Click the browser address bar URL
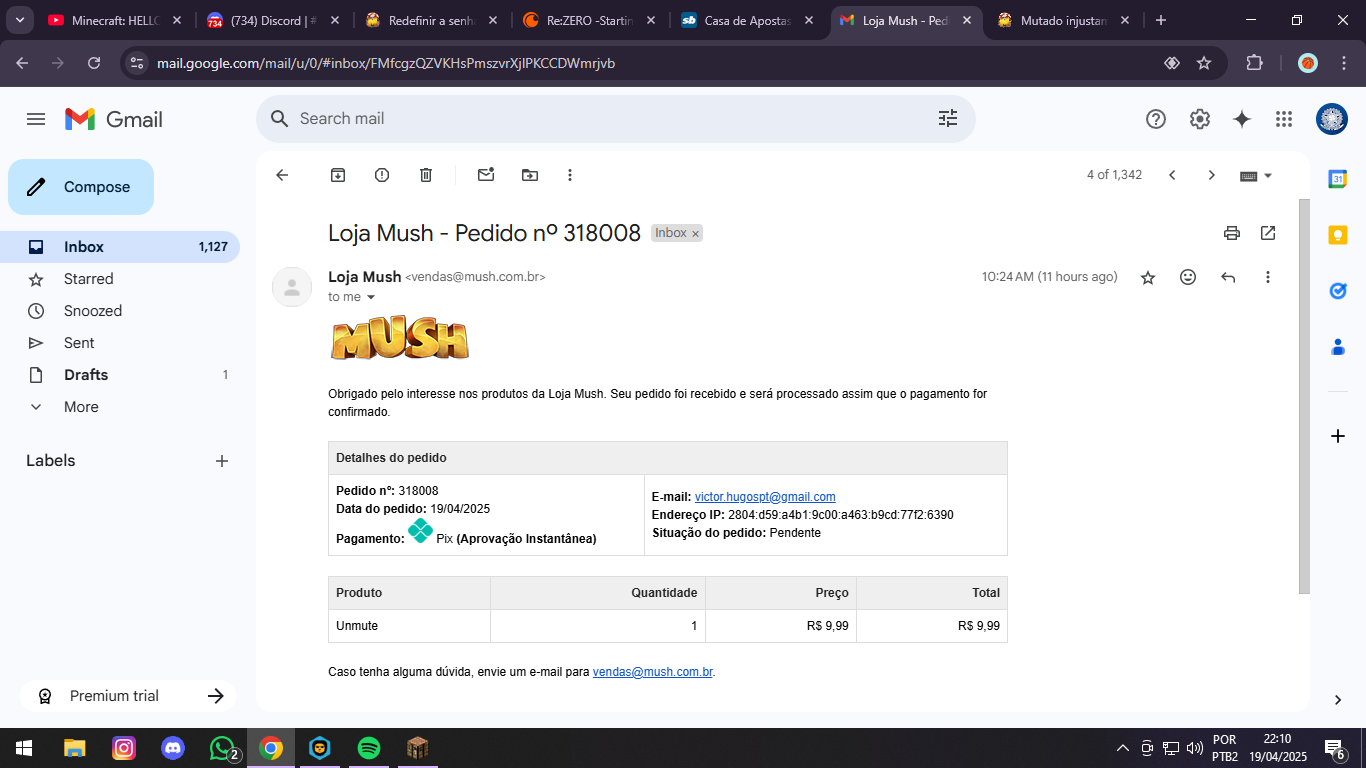 tap(386, 63)
